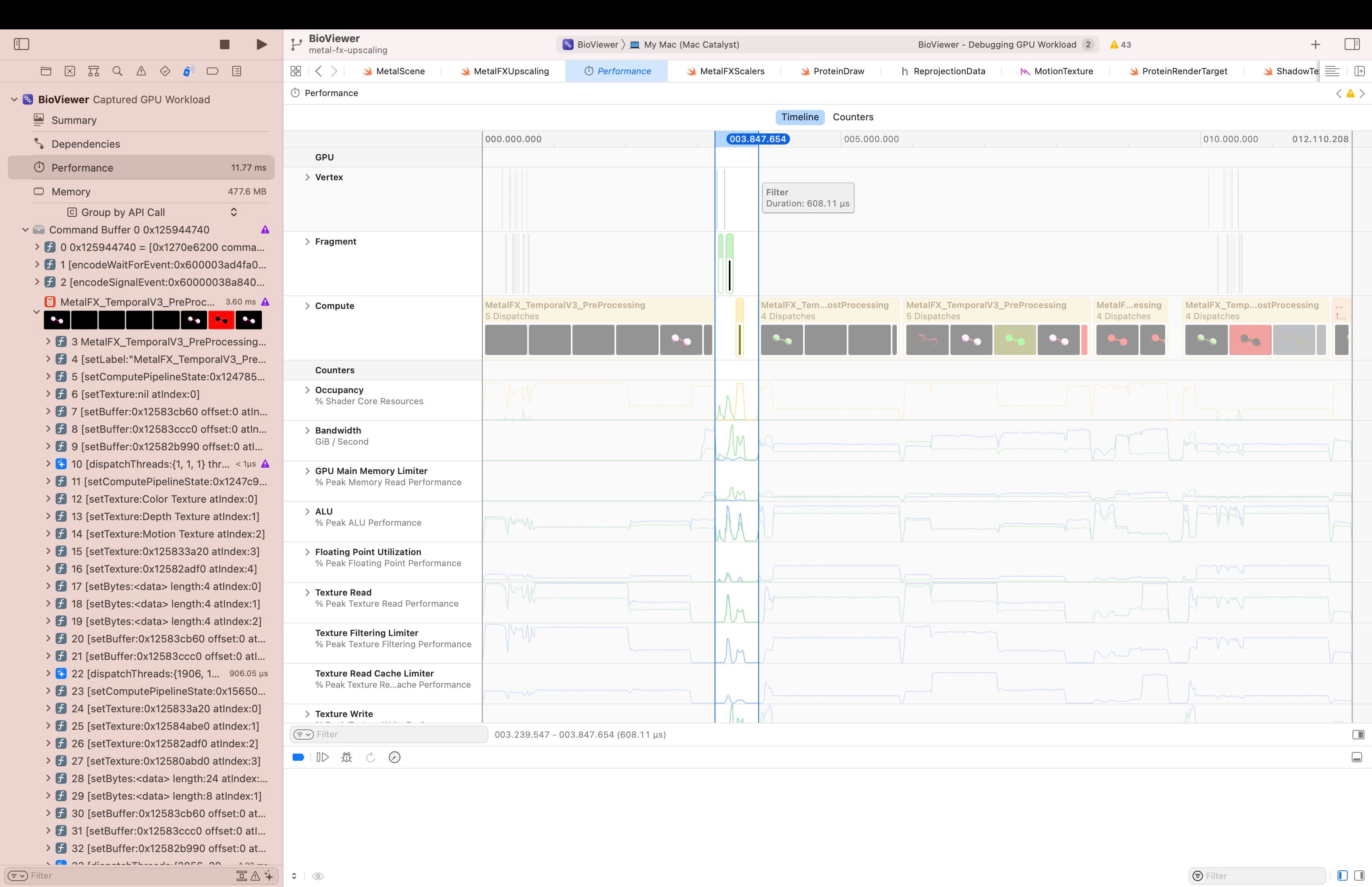Viewport: 1372px width, 887px height.
Task: Expand the Texture Read counter
Action: point(307,593)
